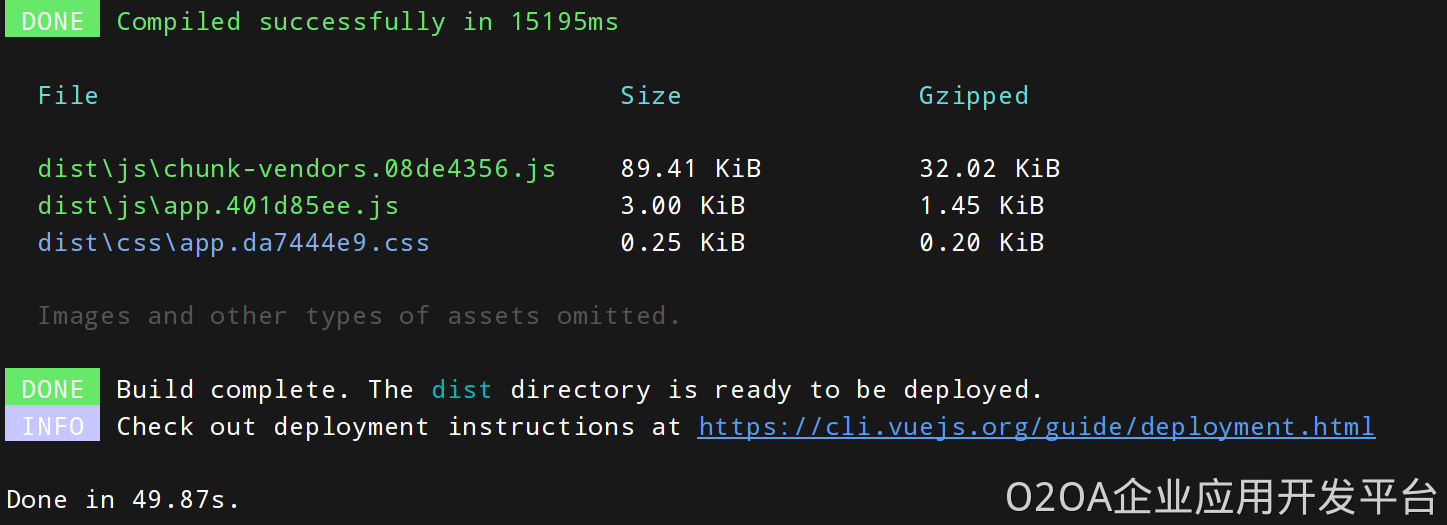Image resolution: width=1447 pixels, height=525 pixels.
Task: Click the 'Compiled successfully in 15195ms' message
Action: 367,21
